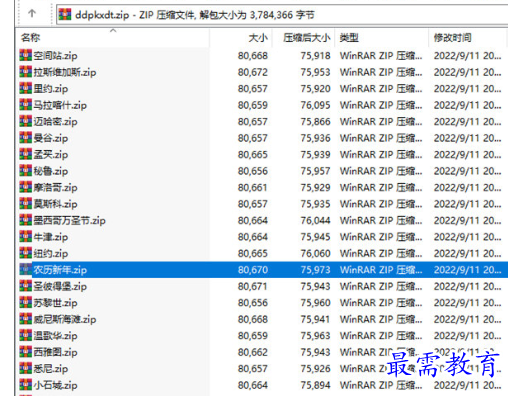Select file name 拉斯维加斯.zip
The height and width of the screenshot is (396, 508).
65,72
